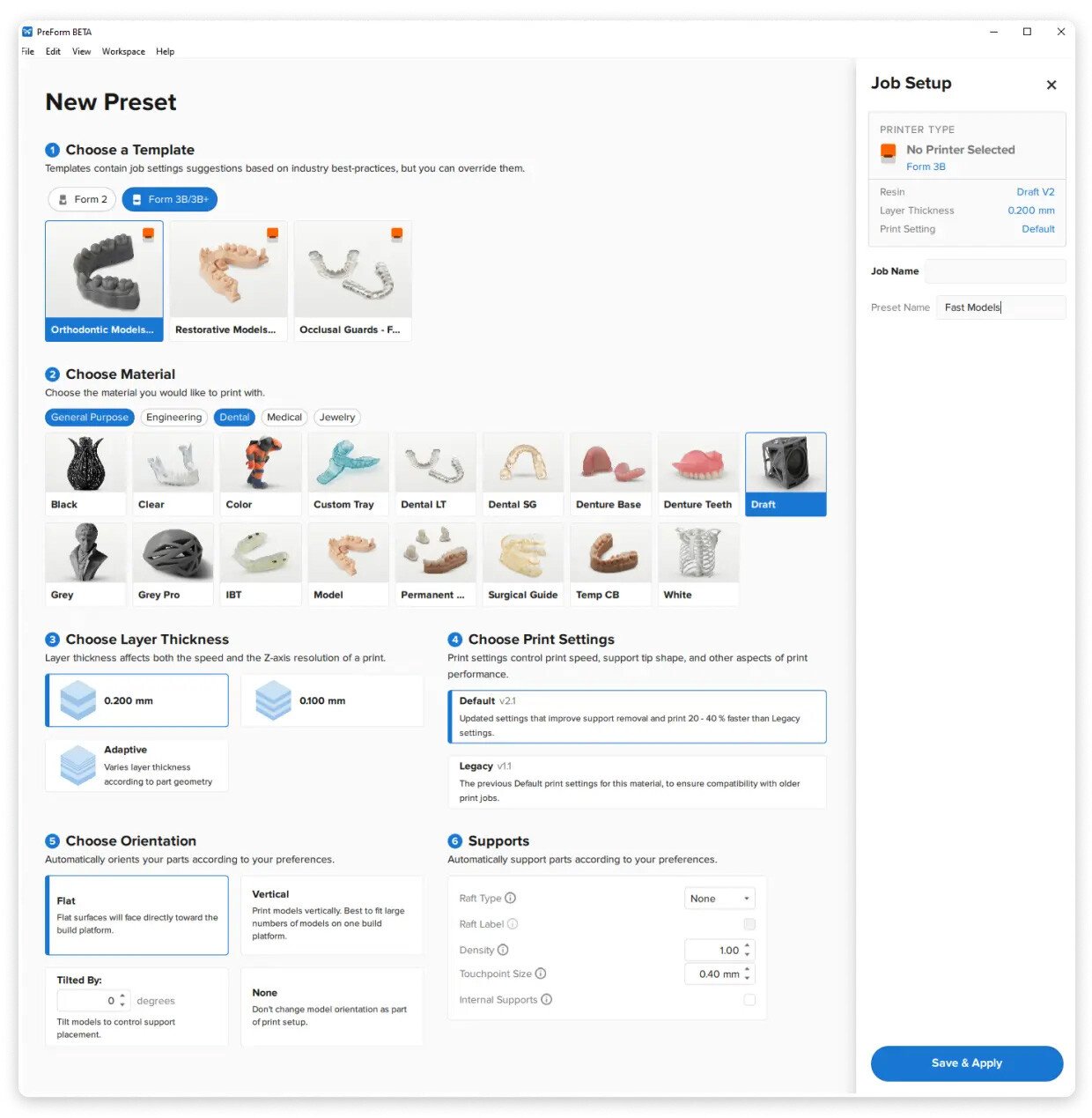
Task: Open the Edit menu
Action: (x=54, y=52)
